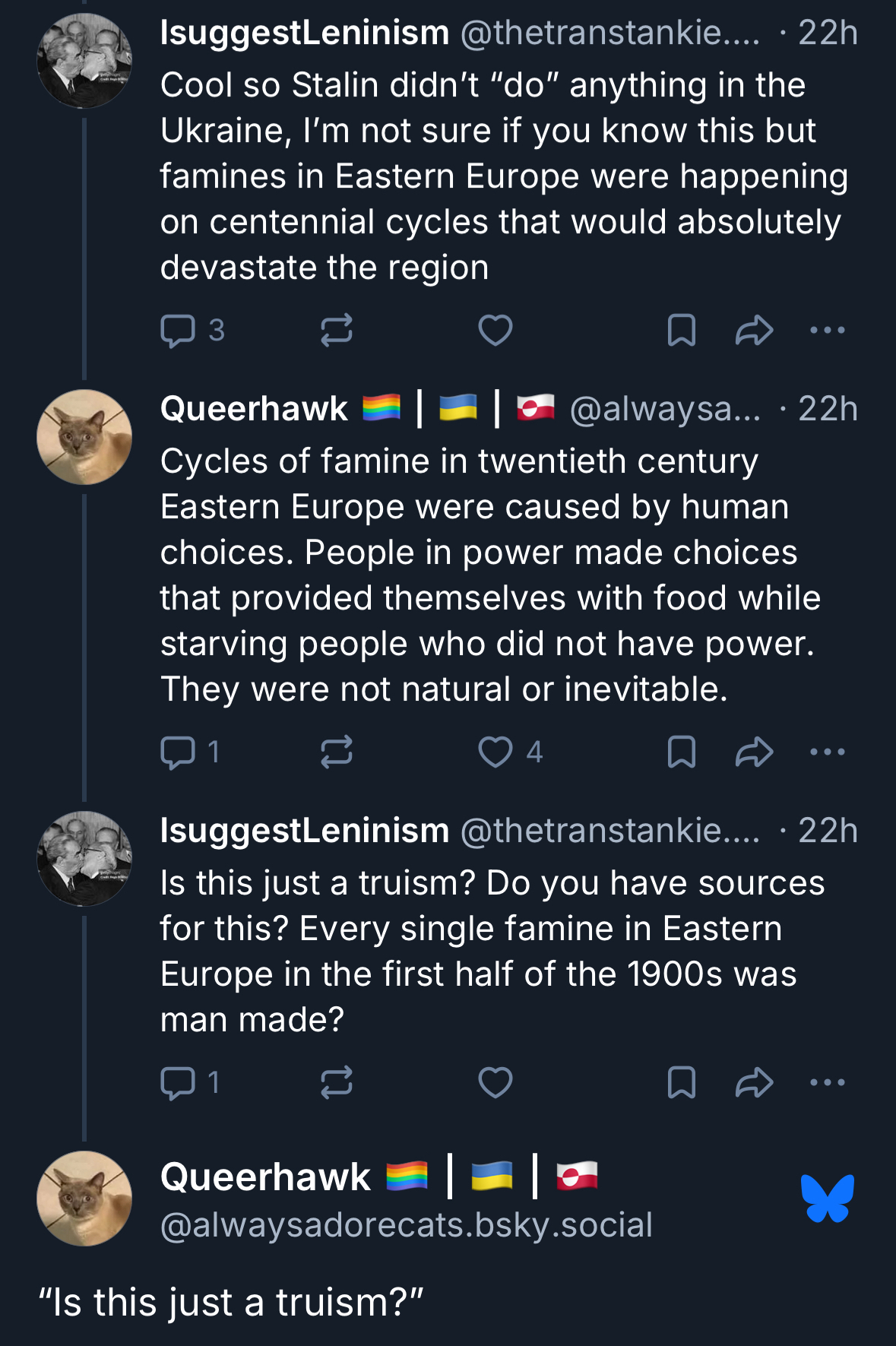Open IsuggestLeninism profile from first post name
The image size is (896, 1346).
click(305, 33)
